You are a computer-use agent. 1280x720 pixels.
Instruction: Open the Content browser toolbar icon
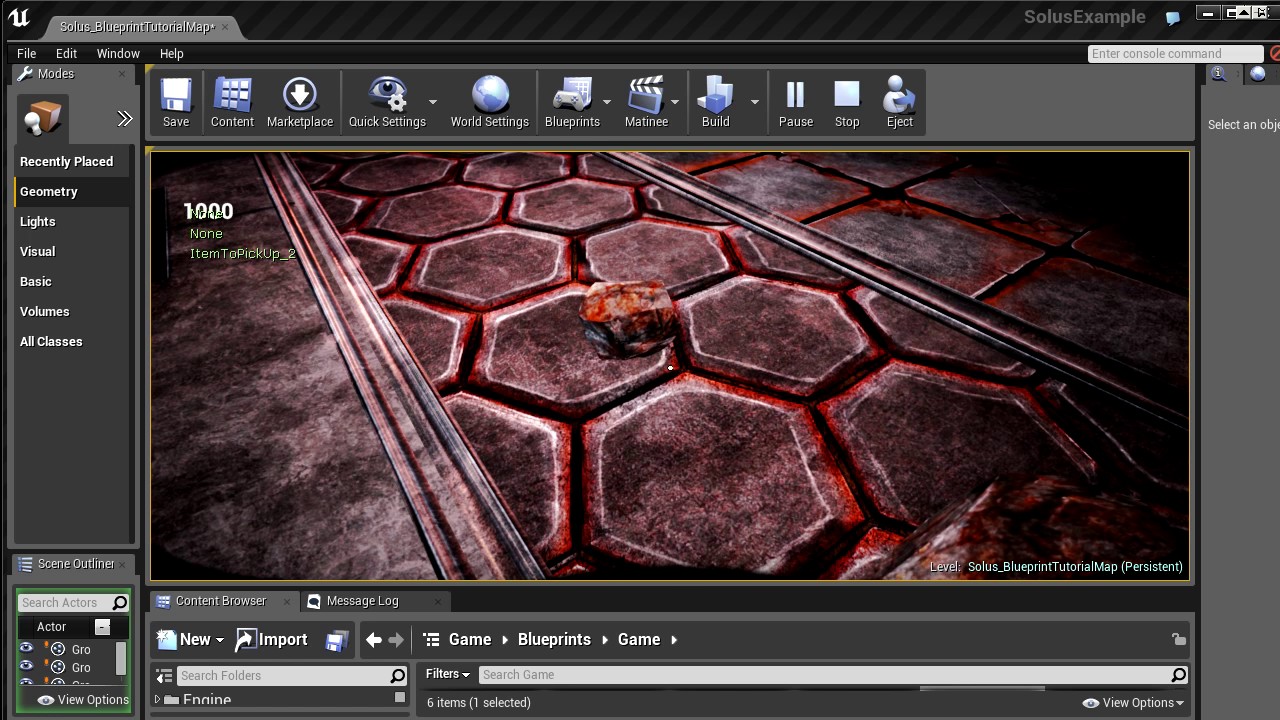(x=232, y=102)
